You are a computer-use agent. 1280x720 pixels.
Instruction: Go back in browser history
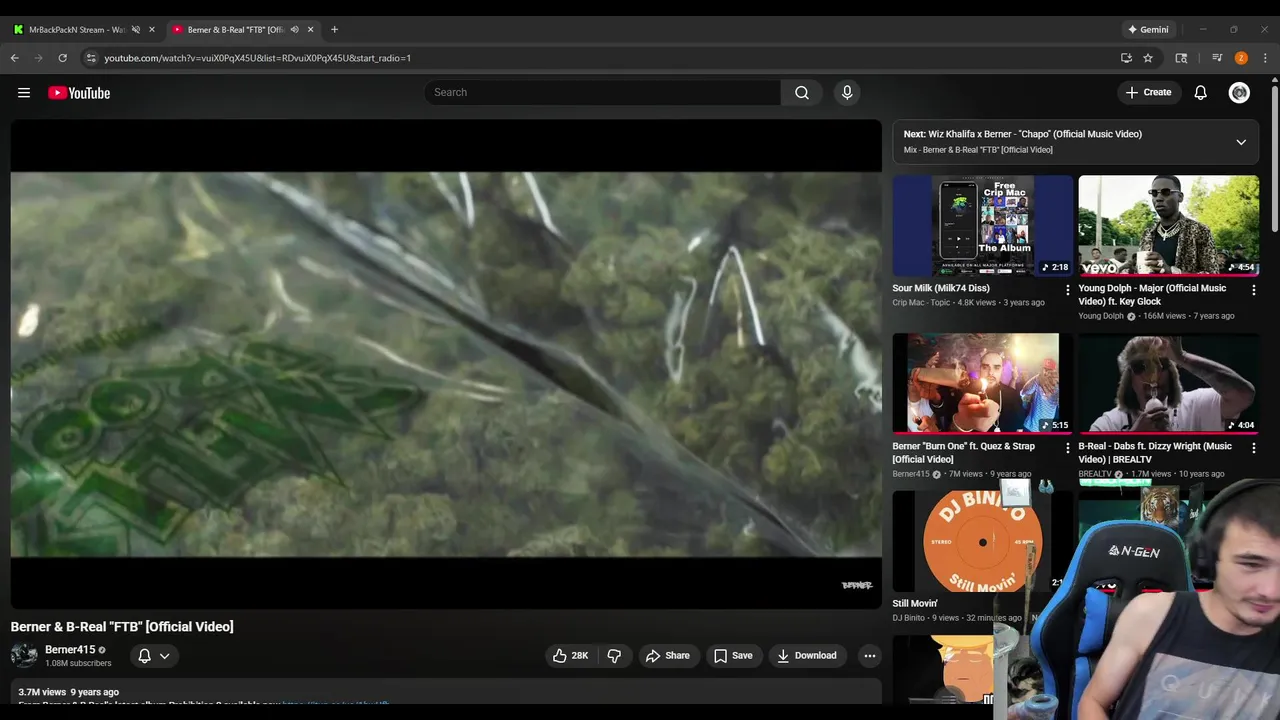pyautogui.click(x=15, y=58)
